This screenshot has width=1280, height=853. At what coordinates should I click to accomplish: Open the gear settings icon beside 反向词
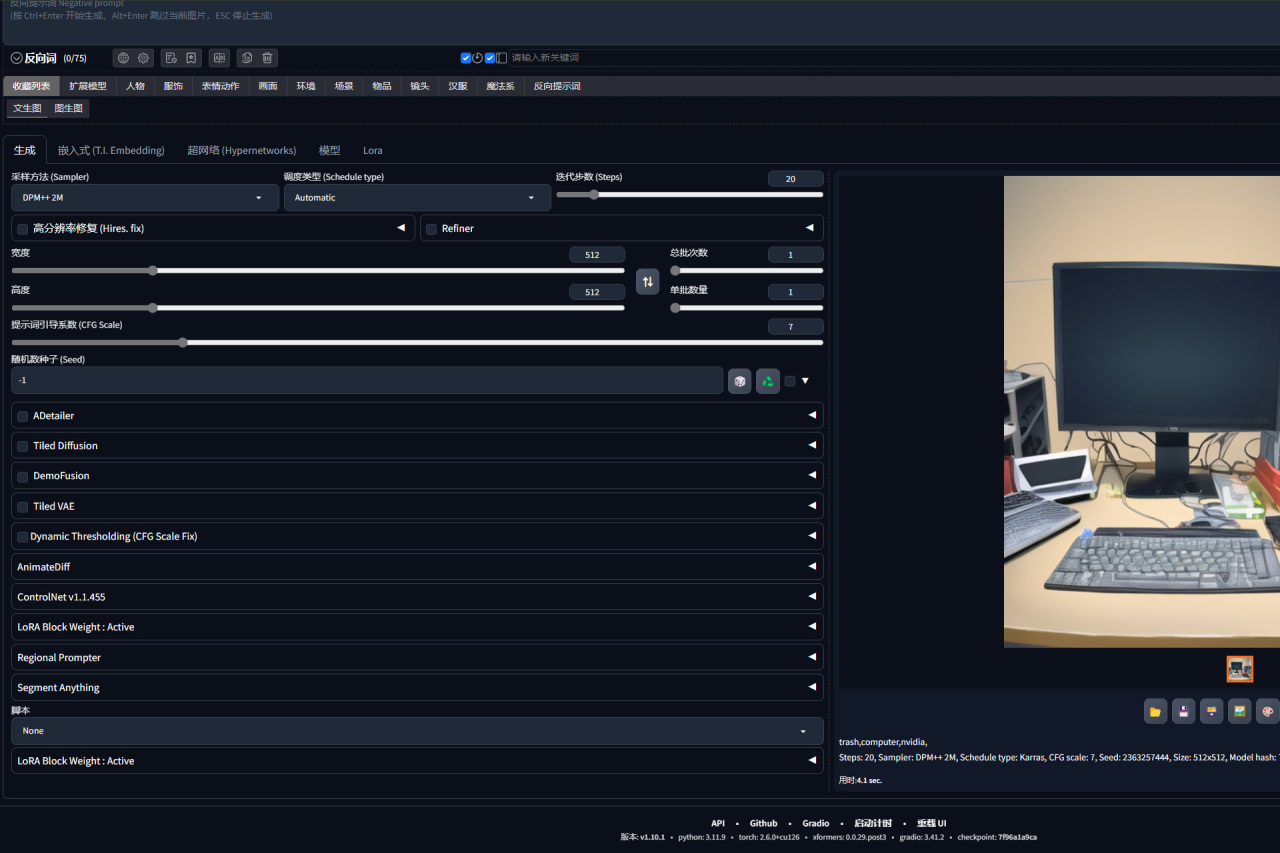tap(144, 58)
